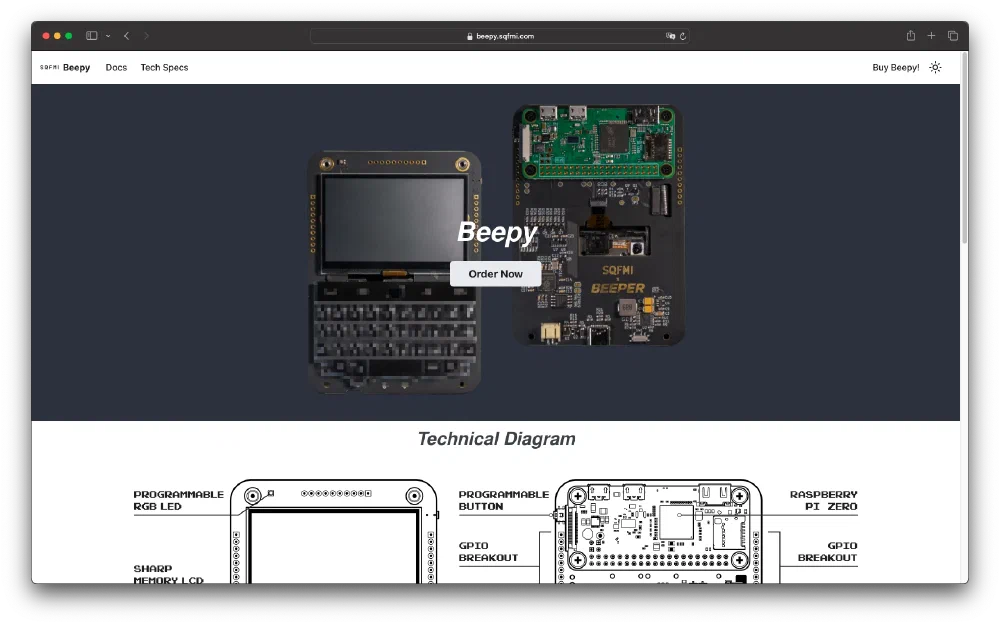Viewport: 1000px width, 625px height.
Task: Toggle the Safari sidebar
Action: point(91,36)
